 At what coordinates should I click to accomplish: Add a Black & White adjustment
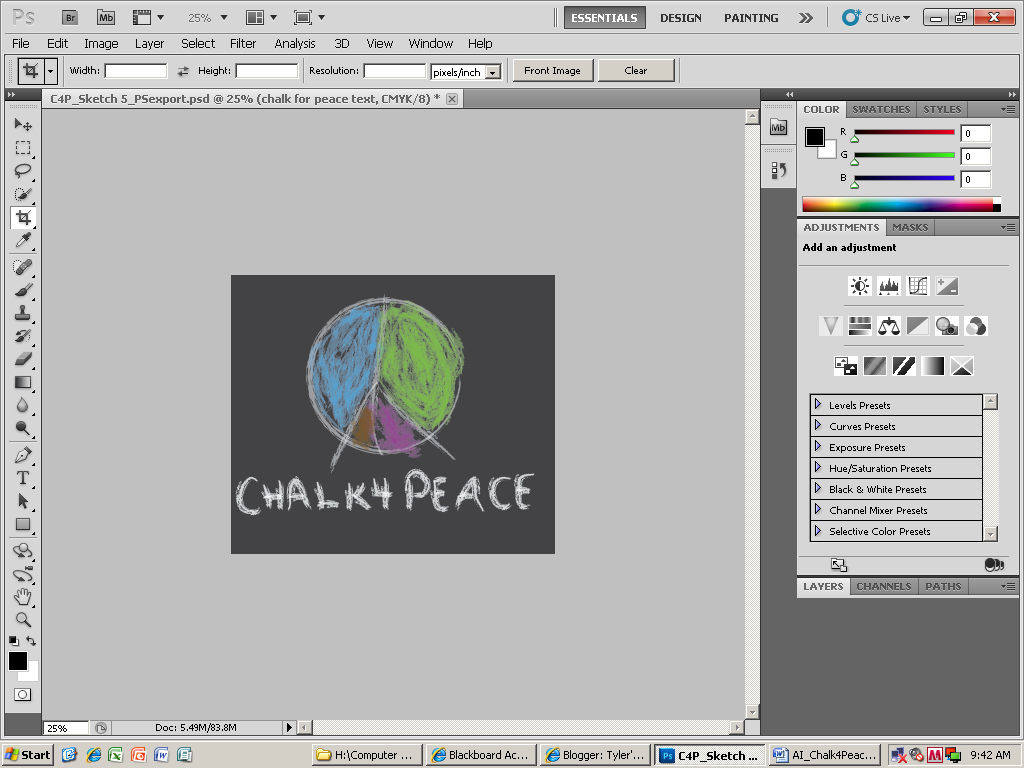coord(917,325)
